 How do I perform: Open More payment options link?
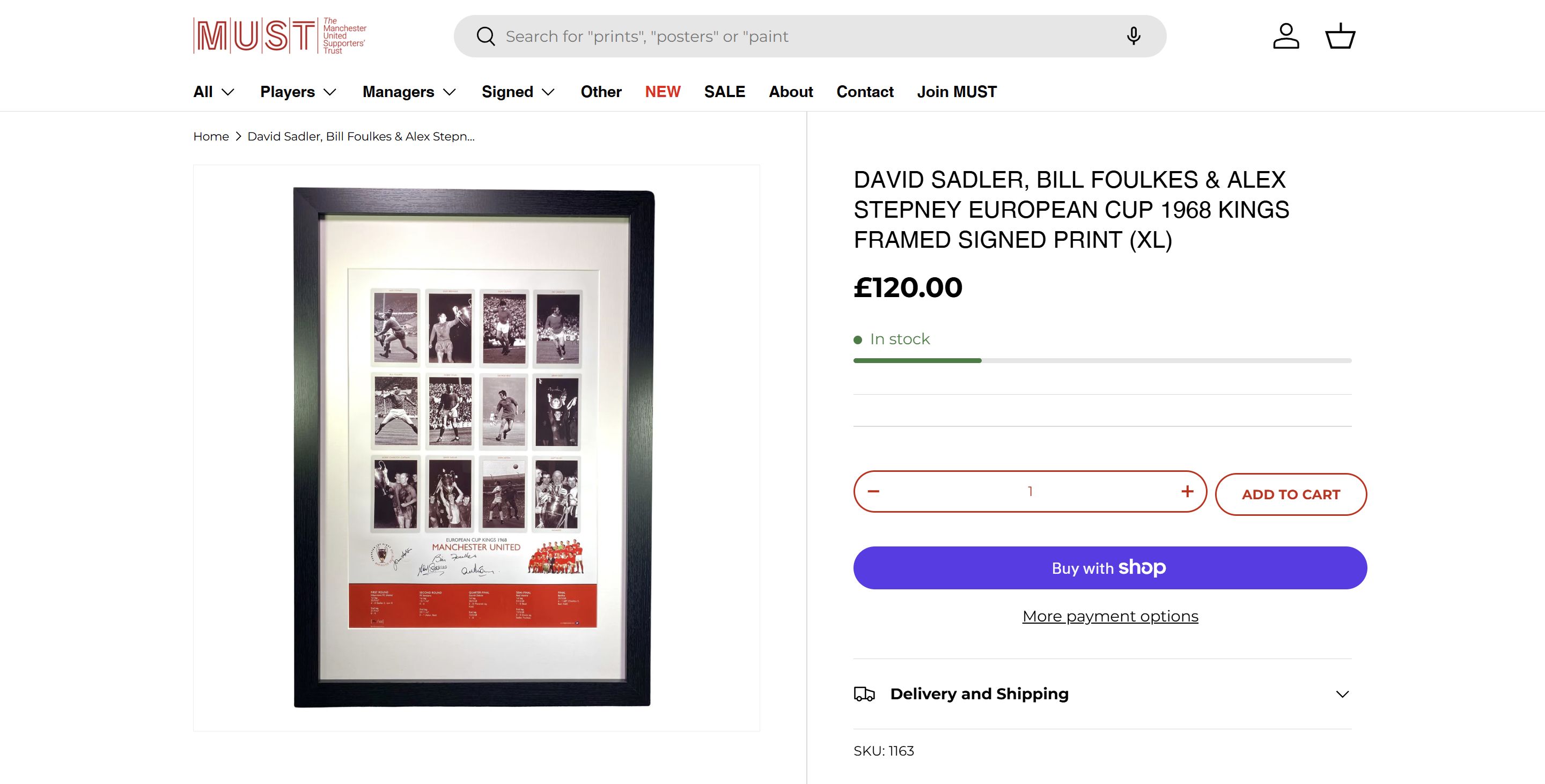1110,616
